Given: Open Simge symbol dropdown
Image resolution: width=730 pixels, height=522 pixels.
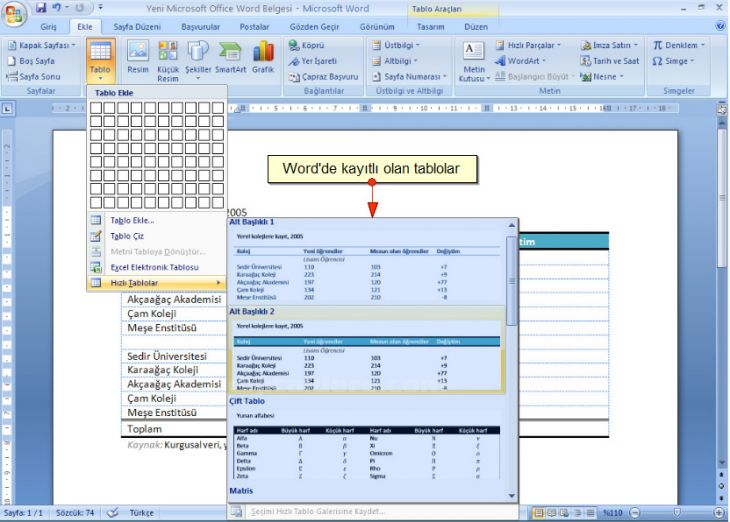Looking at the screenshot, I should [x=673, y=61].
